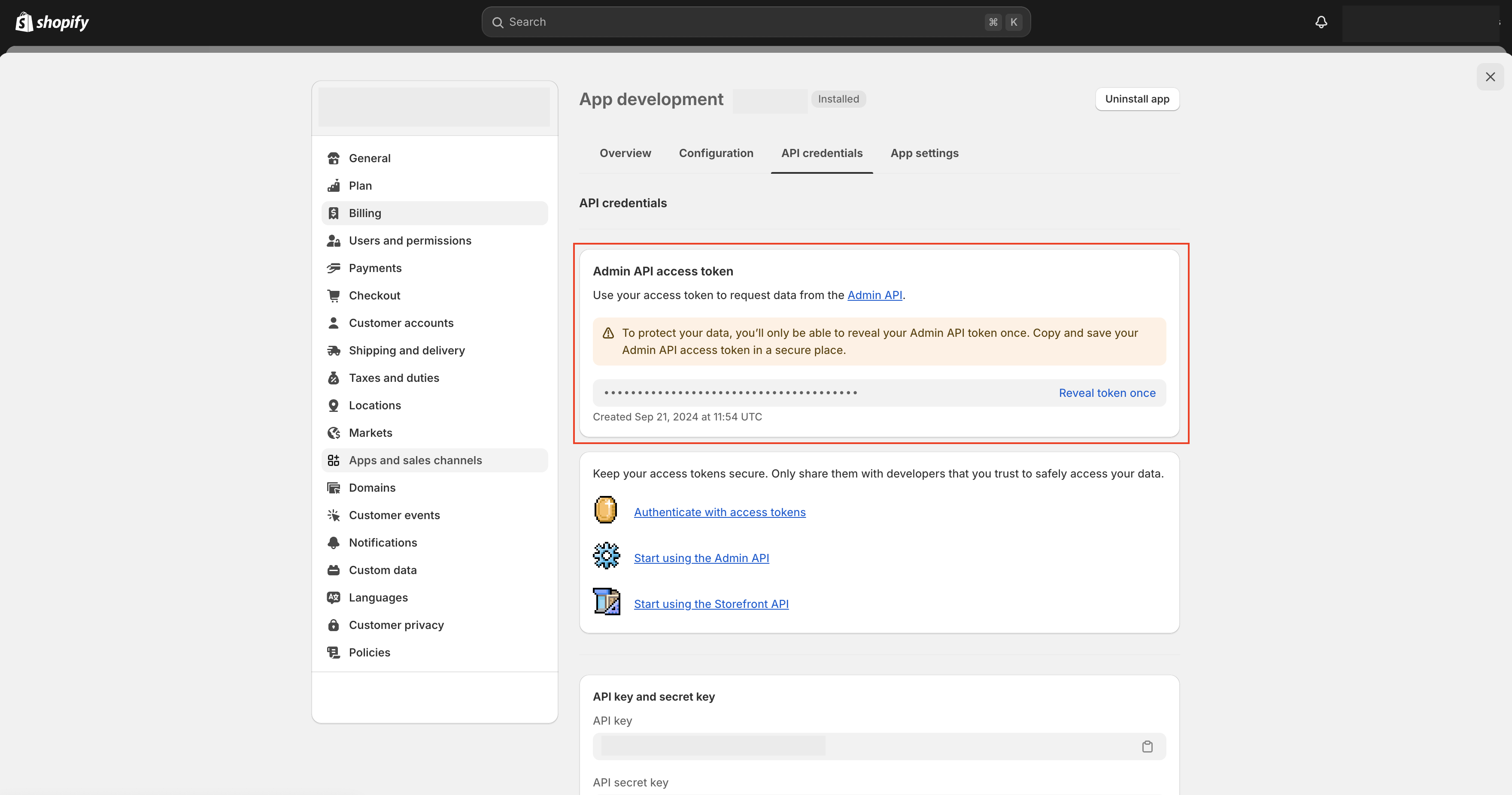Click the gold coin token icon
1512x795 pixels.
606,510
